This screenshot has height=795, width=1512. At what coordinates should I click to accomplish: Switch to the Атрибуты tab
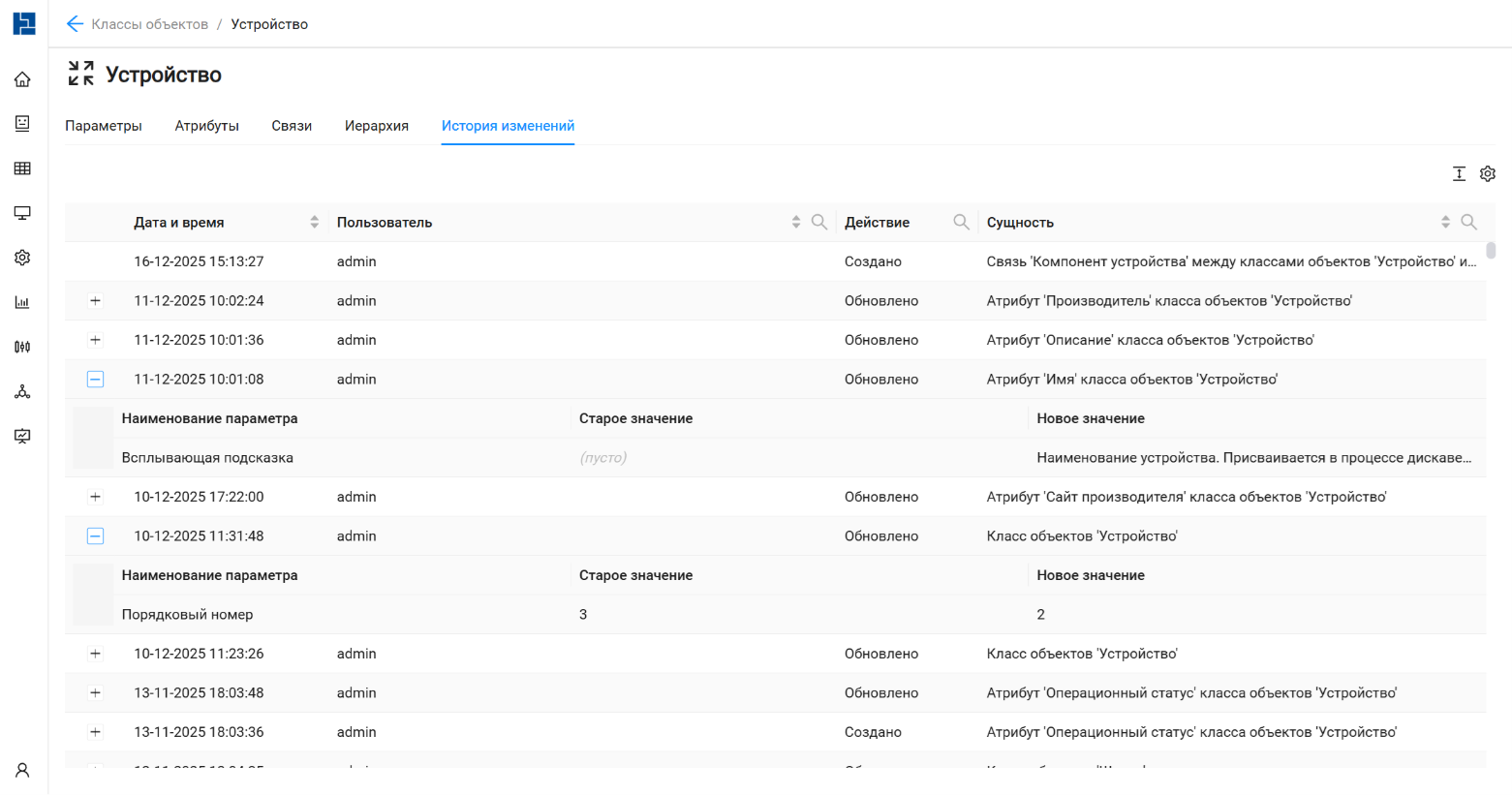click(206, 126)
